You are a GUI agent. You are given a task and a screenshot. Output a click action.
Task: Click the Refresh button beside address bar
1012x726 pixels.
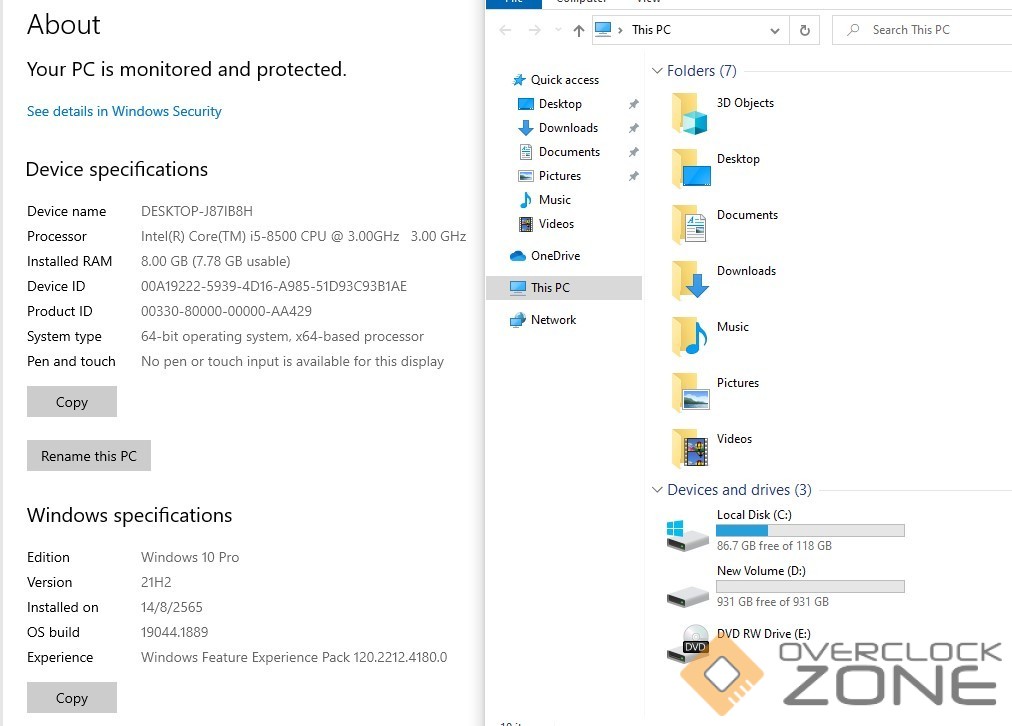click(x=804, y=30)
